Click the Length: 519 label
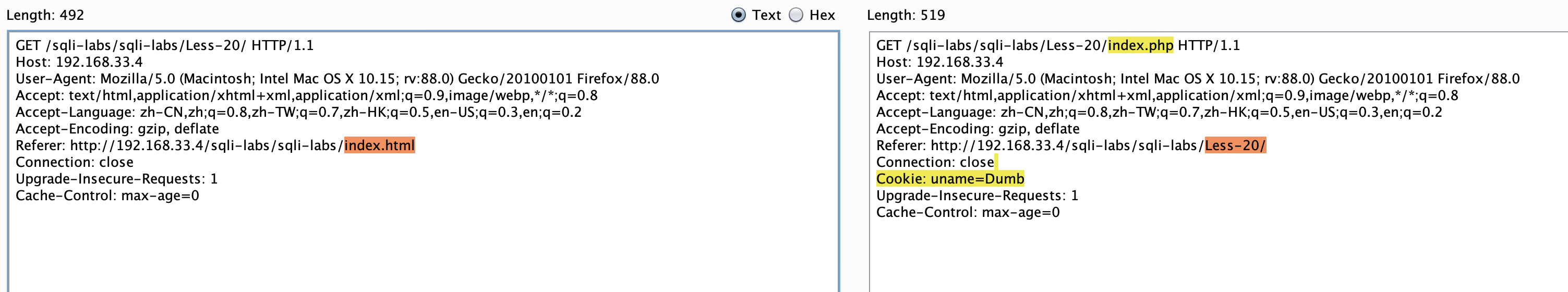The width and height of the screenshot is (1568, 292). [906, 15]
